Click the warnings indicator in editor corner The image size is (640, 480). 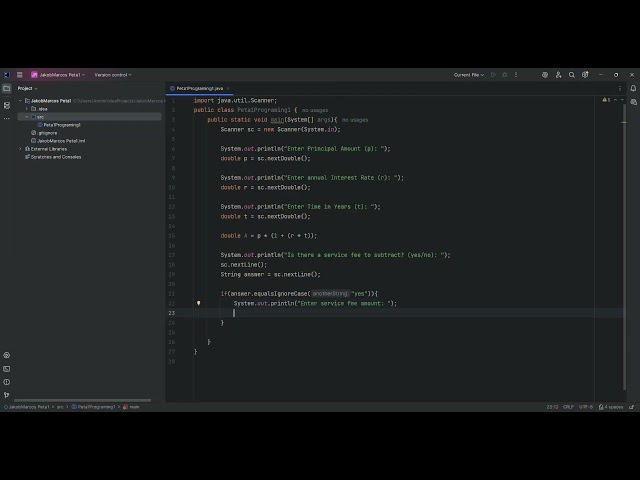[x=606, y=100]
